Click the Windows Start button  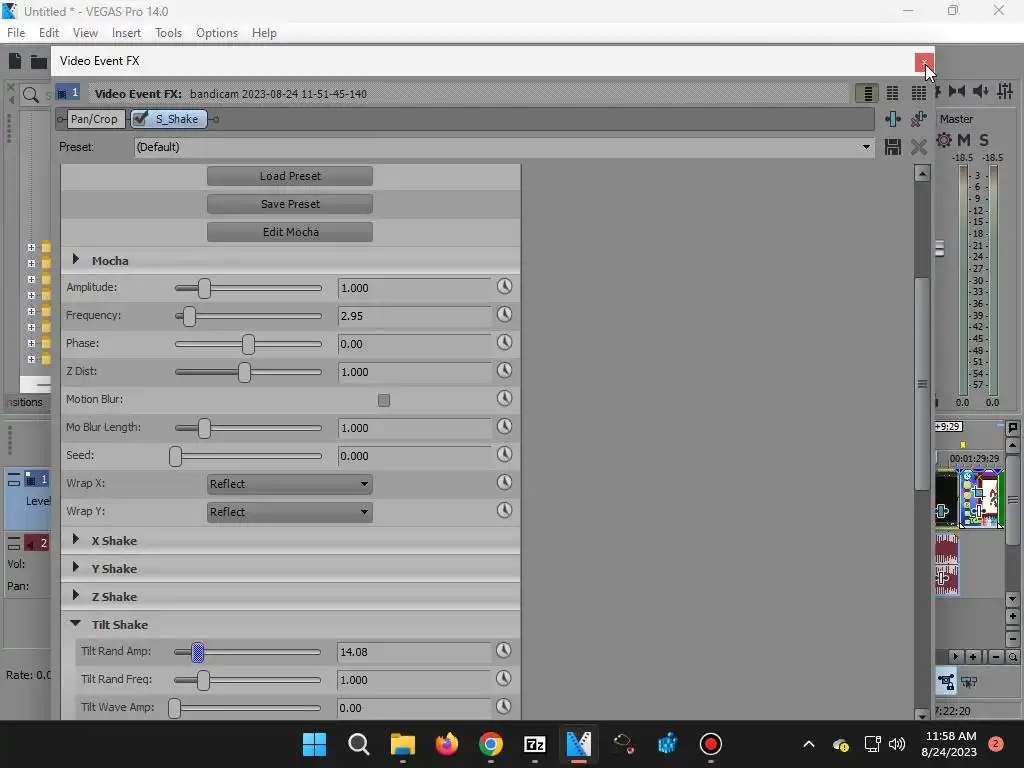pos(314,744)
